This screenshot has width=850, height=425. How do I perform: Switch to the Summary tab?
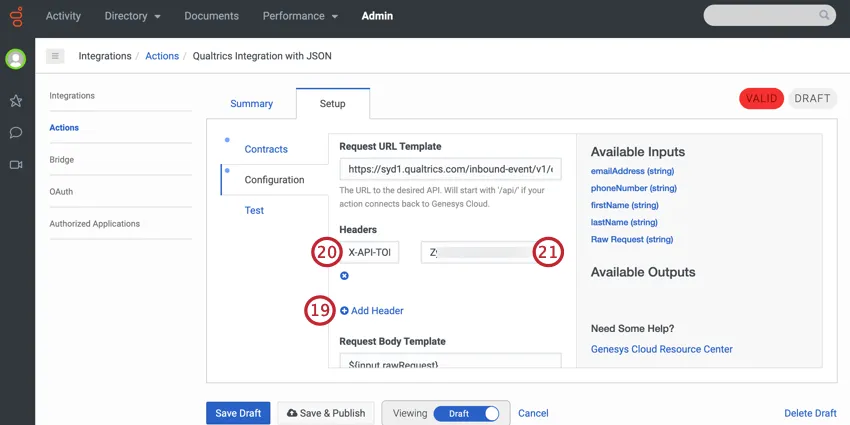pos(251,104)
